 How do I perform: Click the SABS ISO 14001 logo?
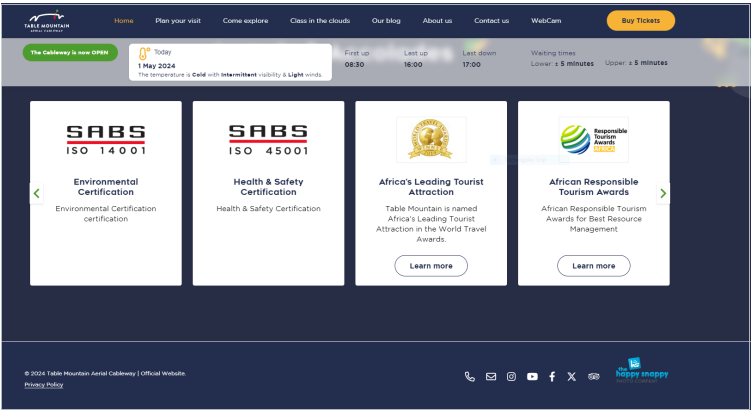coord(106,140)
